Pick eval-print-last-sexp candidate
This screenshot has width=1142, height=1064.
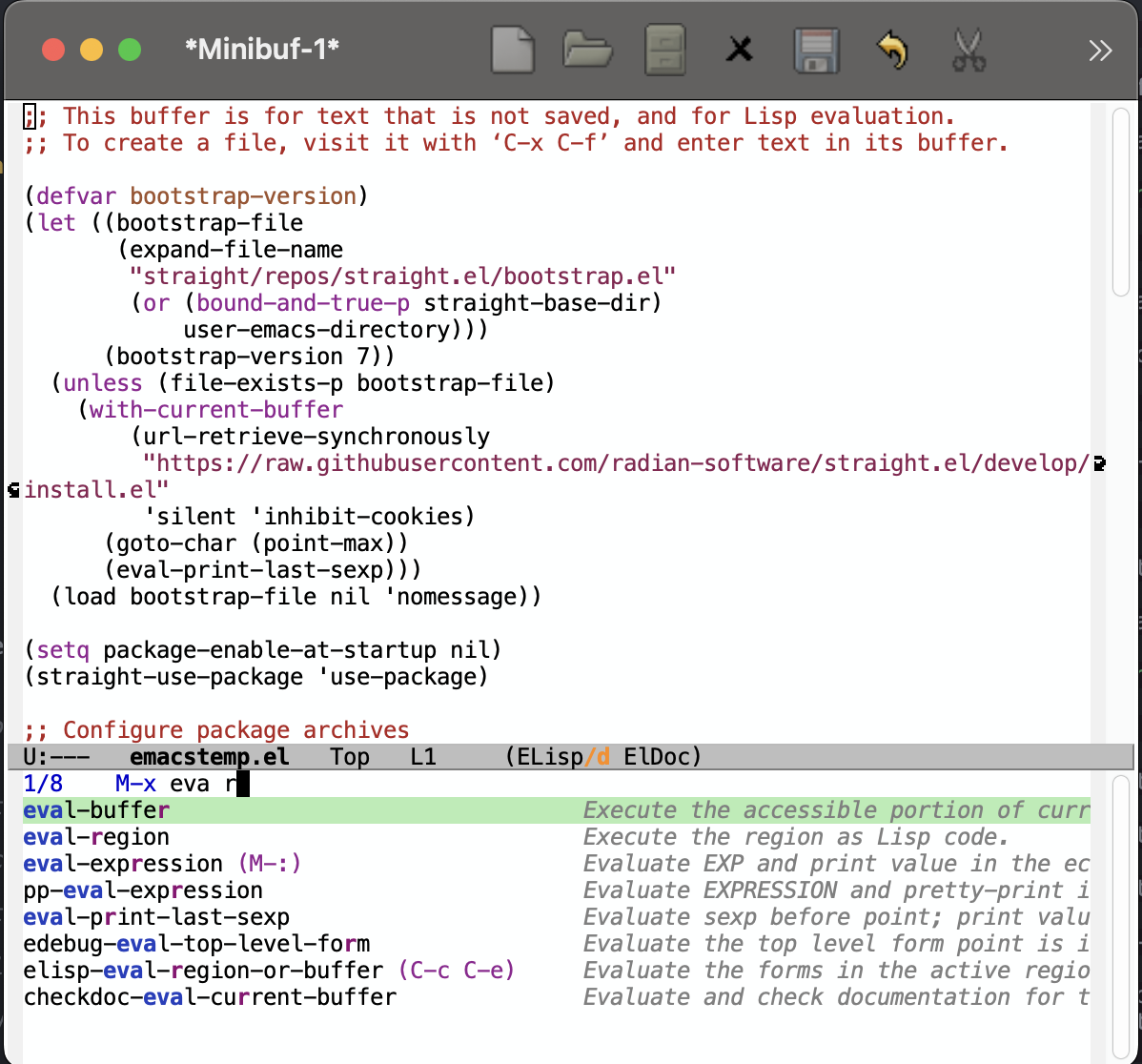[557, 917]
